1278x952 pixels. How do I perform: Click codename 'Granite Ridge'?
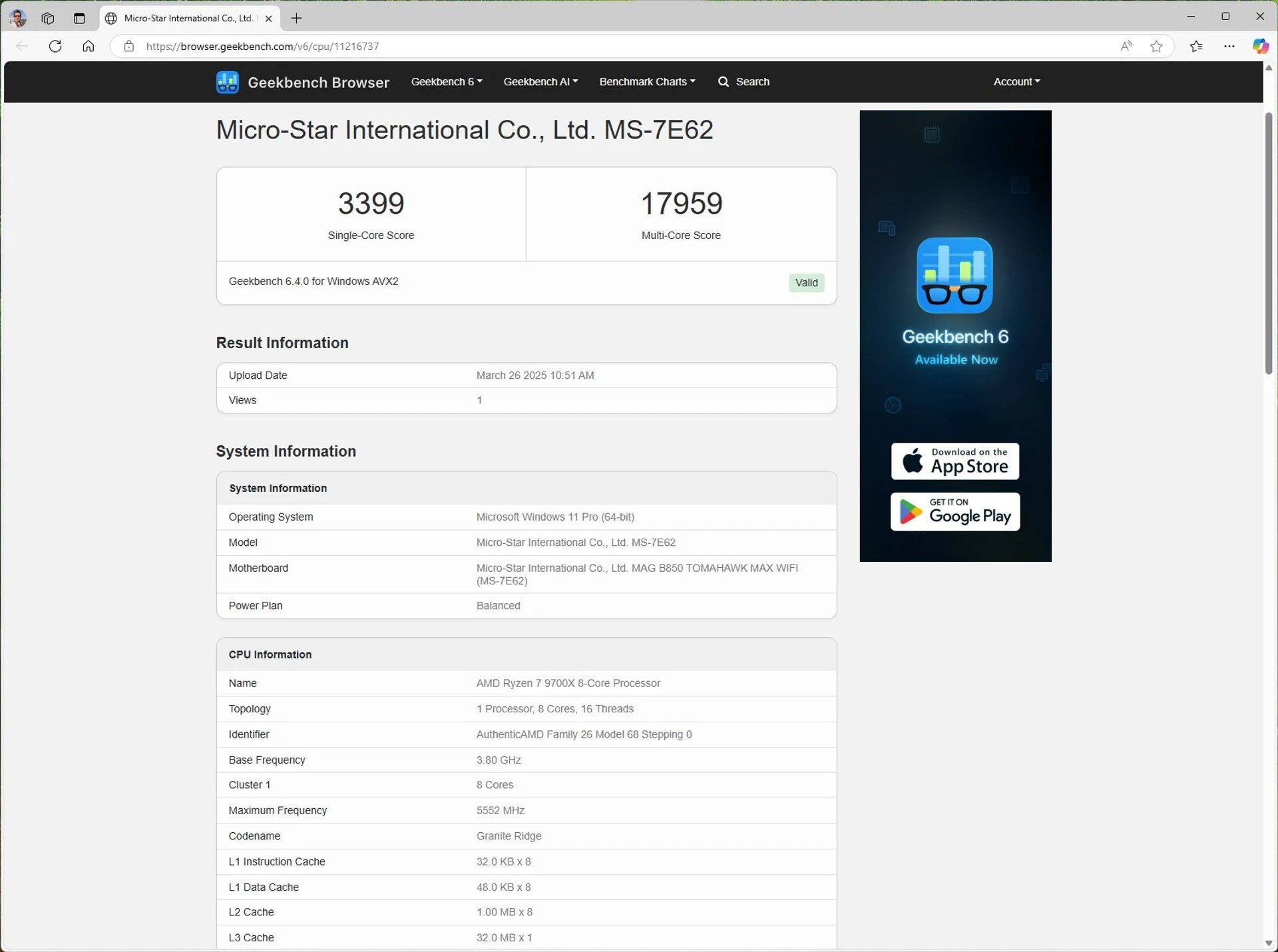[x=509, y=836]
